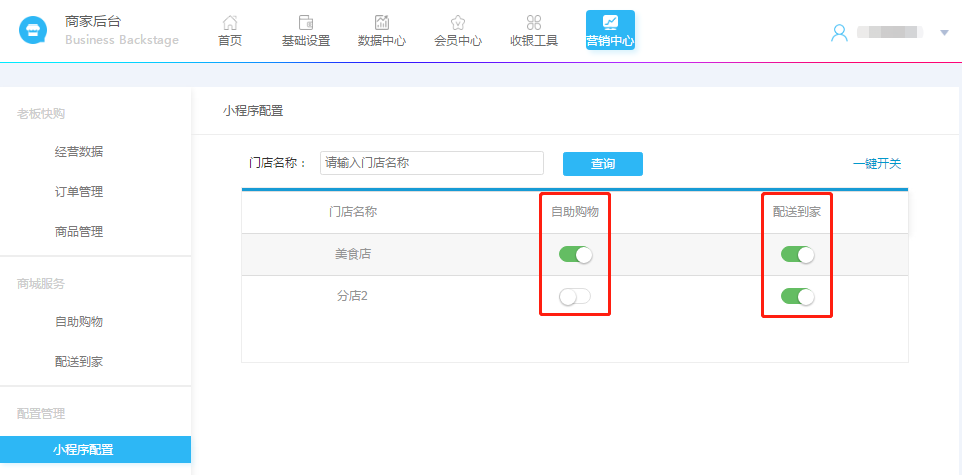Focus the 门店名称 input field
Image resolution: width=962 pixels, height=475 pixels.
click(431, 163)
